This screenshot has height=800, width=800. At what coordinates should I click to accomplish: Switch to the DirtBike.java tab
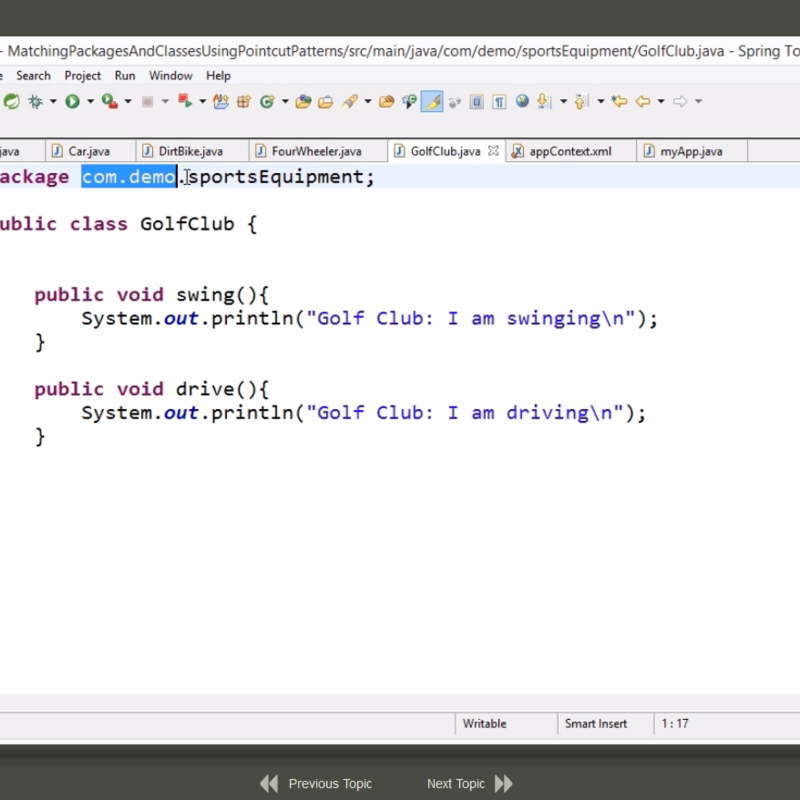(x=191, y=151)
